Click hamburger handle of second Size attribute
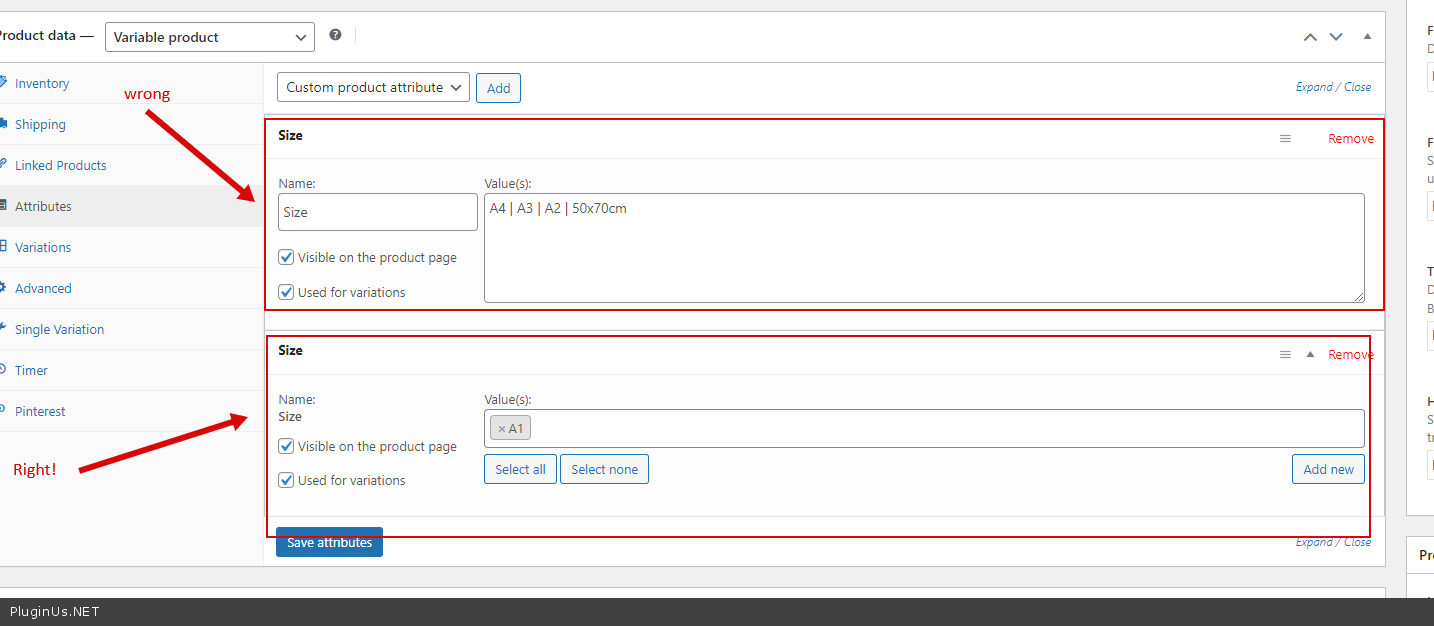The width and height of the screenshot is (1434, 626). [1285, 354]
